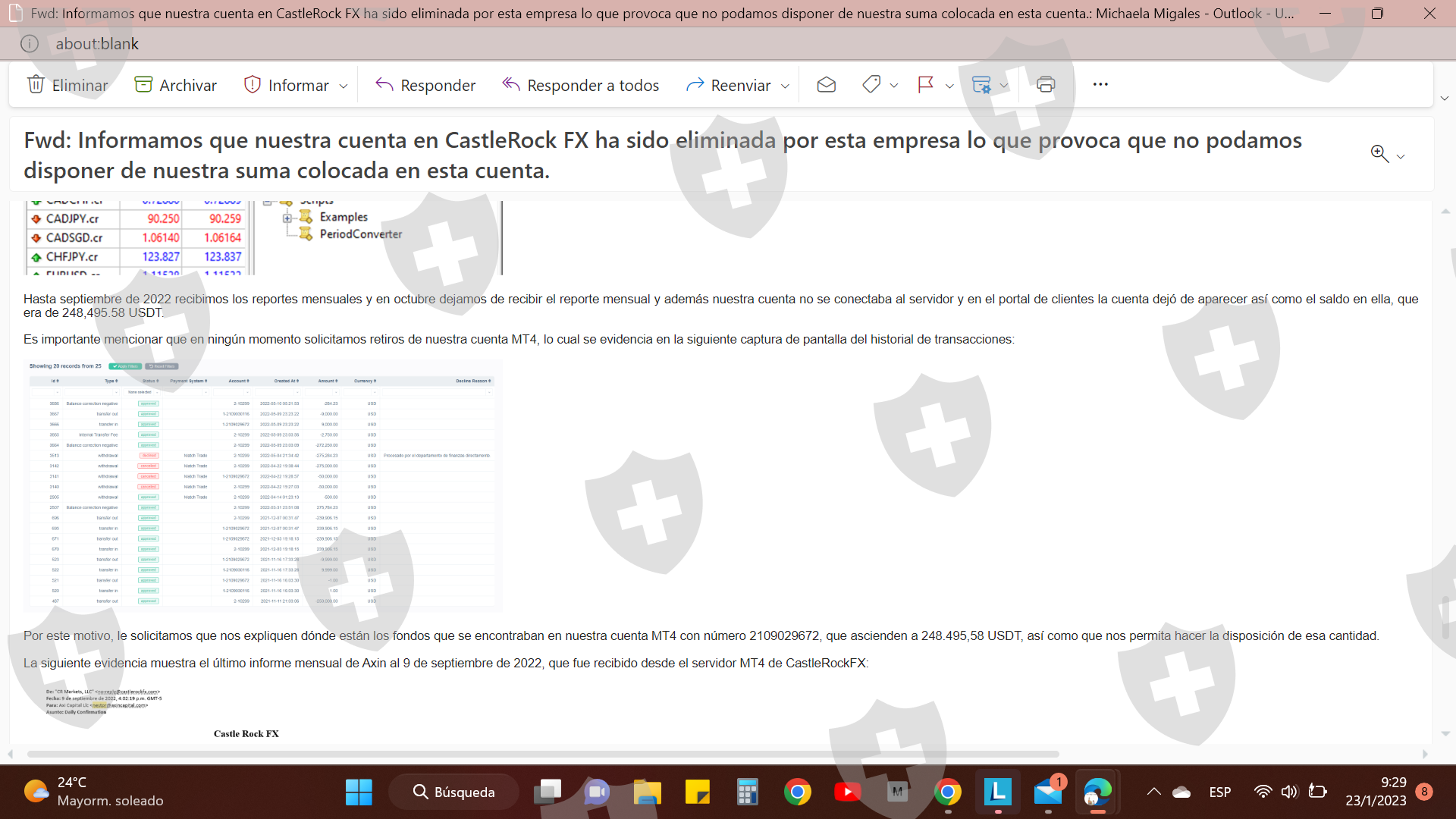
Task: Click the zoom magnifier icon
Action: pos(1379,155)
